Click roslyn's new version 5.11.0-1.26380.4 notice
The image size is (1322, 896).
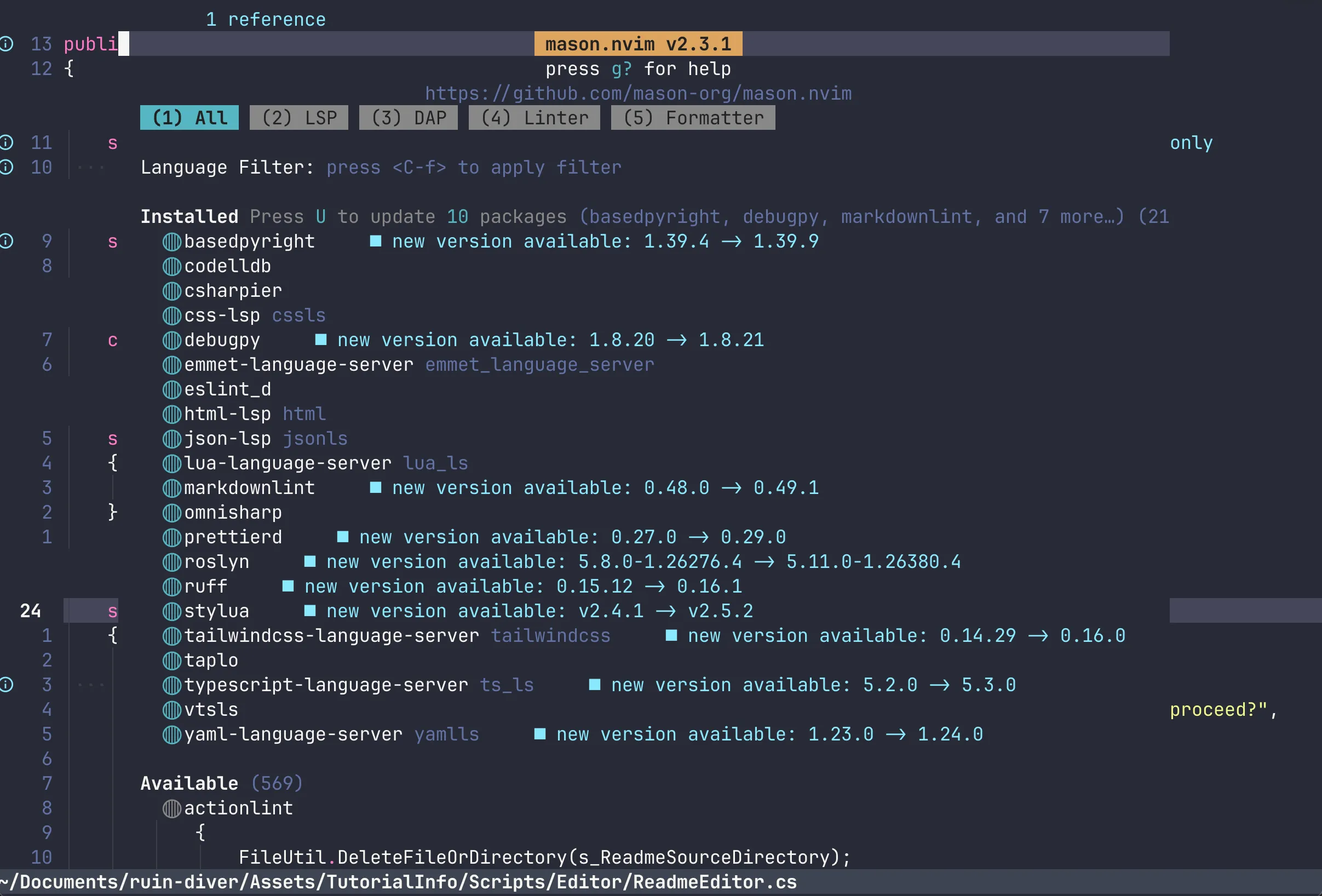(x=633, y=562)
